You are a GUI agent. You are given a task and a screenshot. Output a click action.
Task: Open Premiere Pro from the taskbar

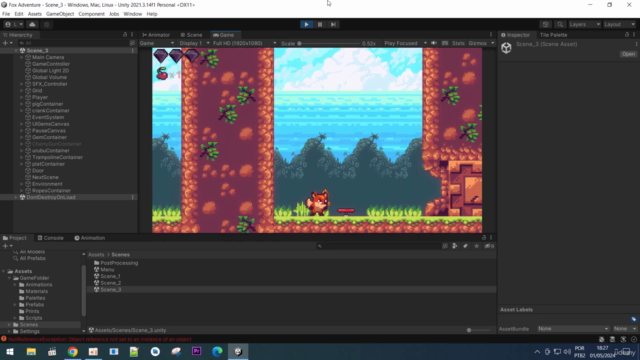(196, 352)
